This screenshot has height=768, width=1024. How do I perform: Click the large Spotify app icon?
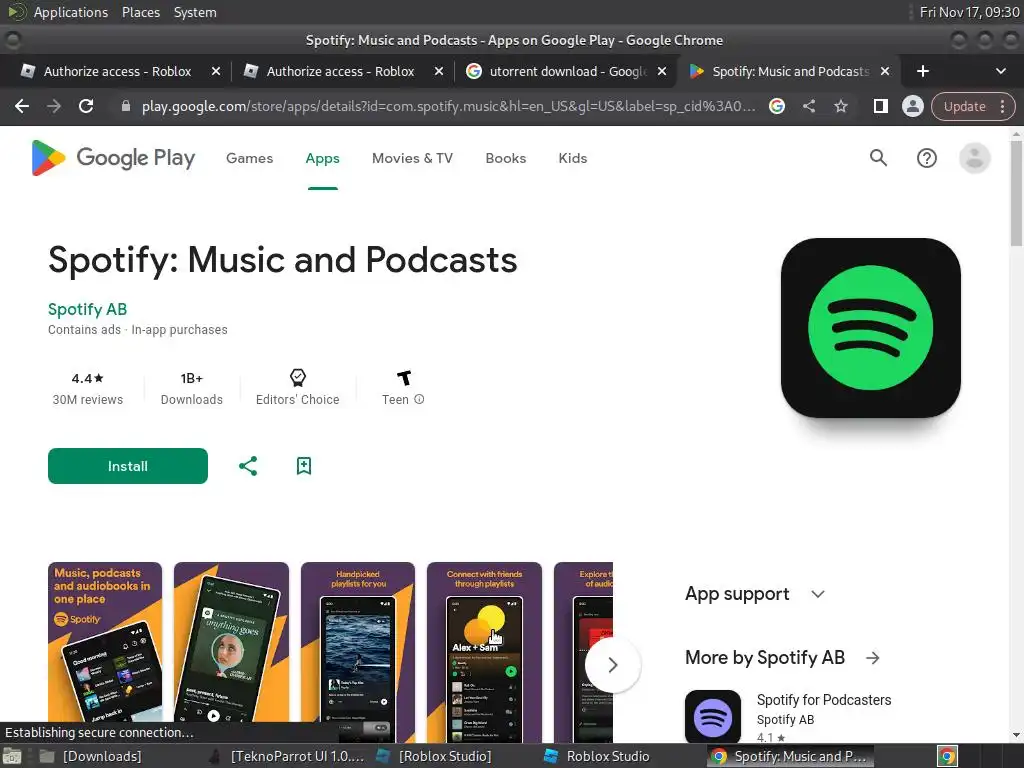pyautogui.click(x=871, y=328)
